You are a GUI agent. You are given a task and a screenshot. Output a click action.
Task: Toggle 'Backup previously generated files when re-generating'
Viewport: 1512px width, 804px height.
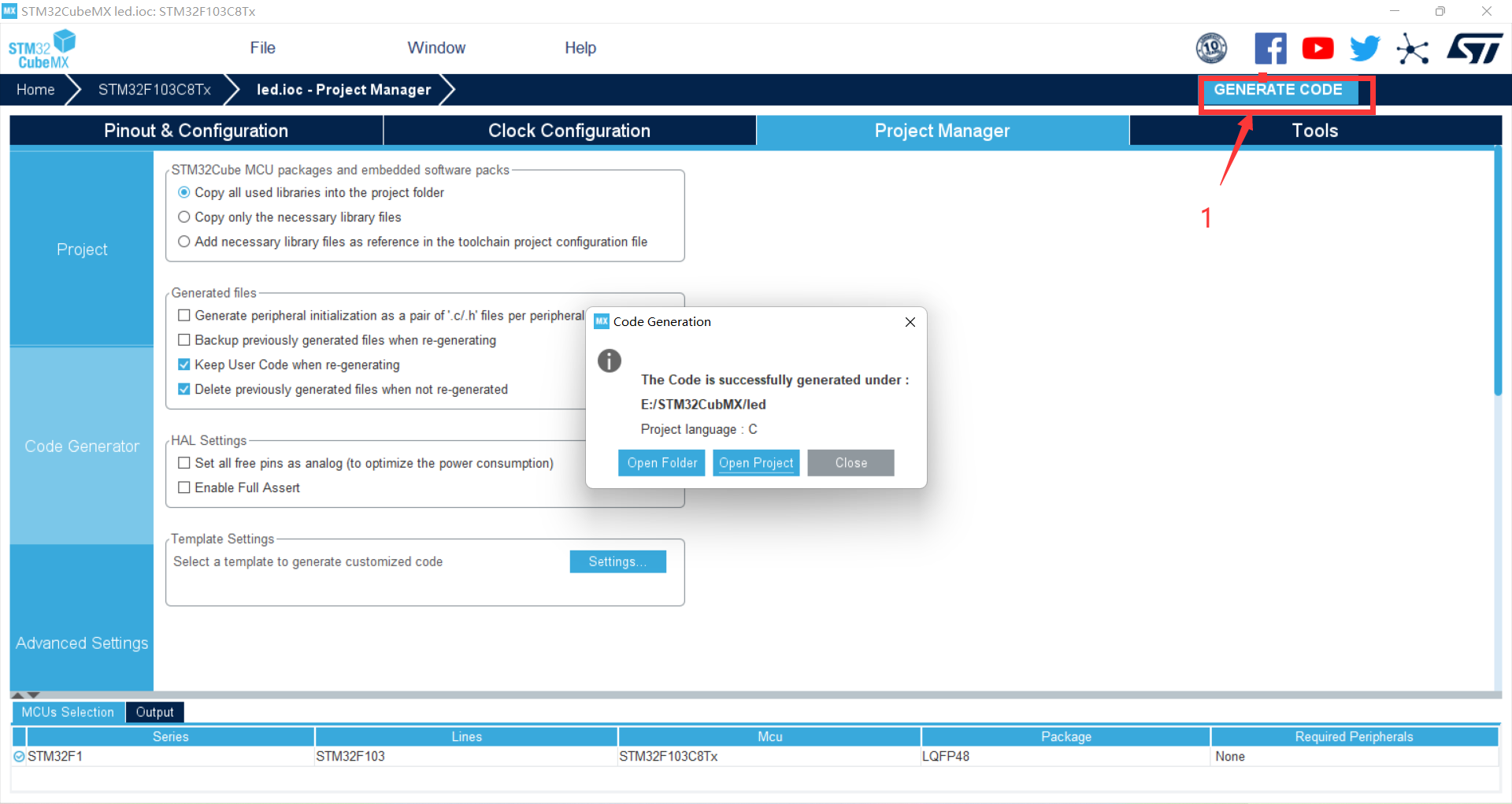pyautogui.click(x=183, y=339)
